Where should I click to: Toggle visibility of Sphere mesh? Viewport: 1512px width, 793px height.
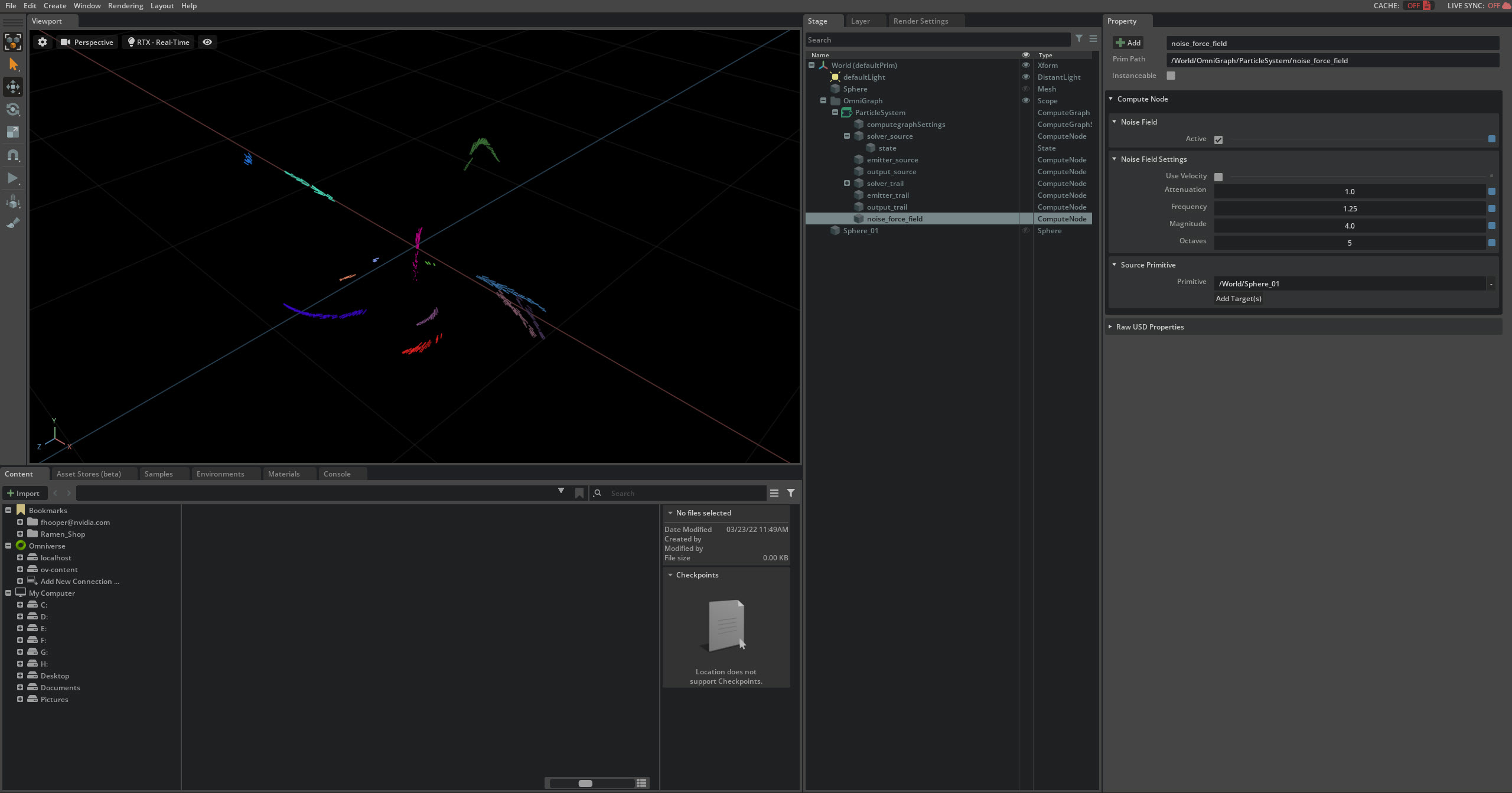click(1026, 89)
